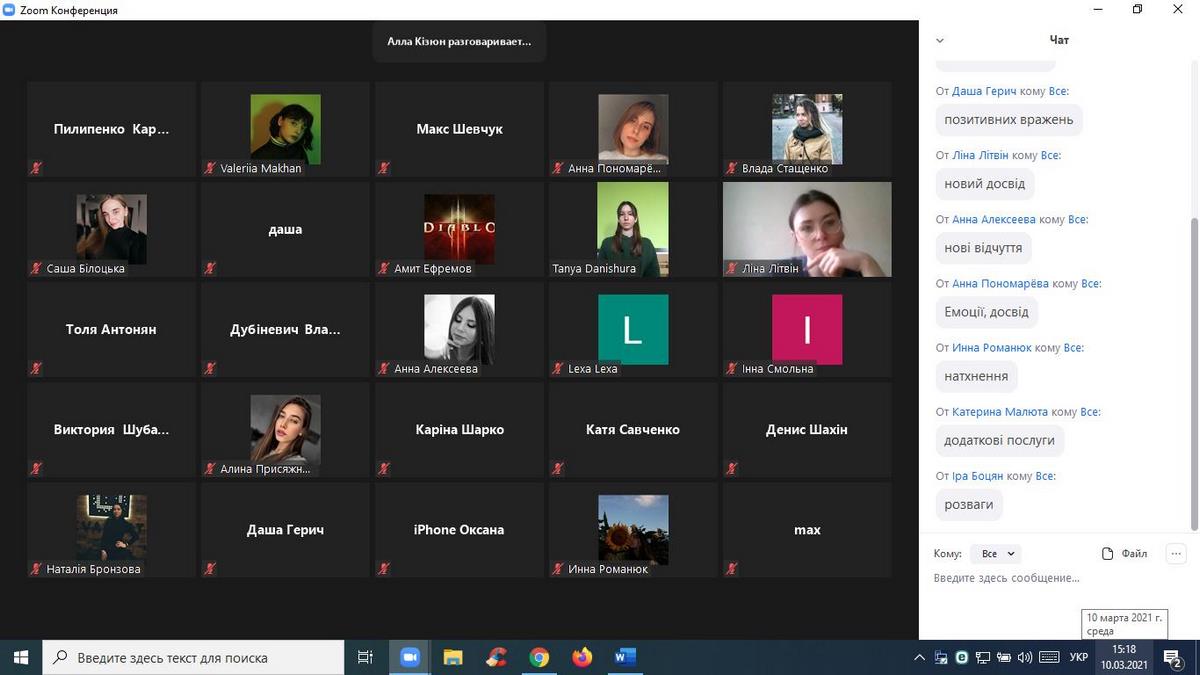1200x675 pixels.
Task: Click muted mic icon next to Саша Білоцька
Action: click(36, 268)
